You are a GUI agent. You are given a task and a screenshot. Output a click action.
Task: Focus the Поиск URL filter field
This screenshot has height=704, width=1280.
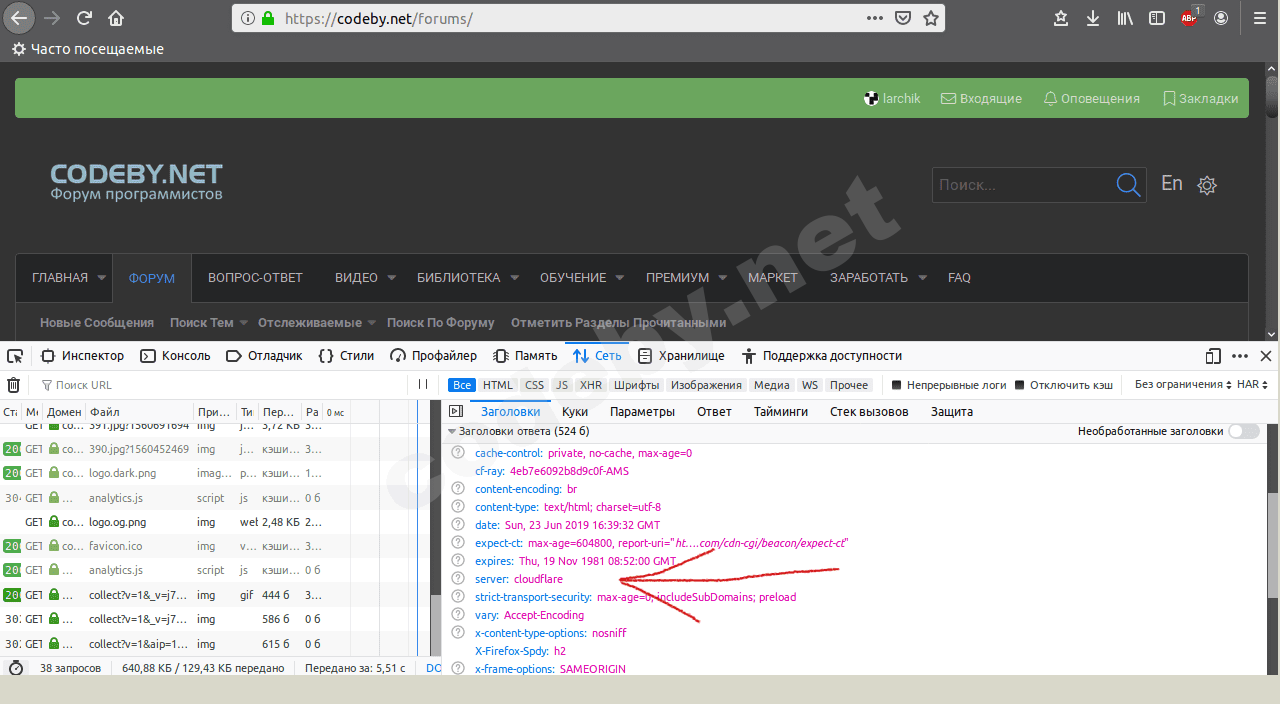[220, 385]
